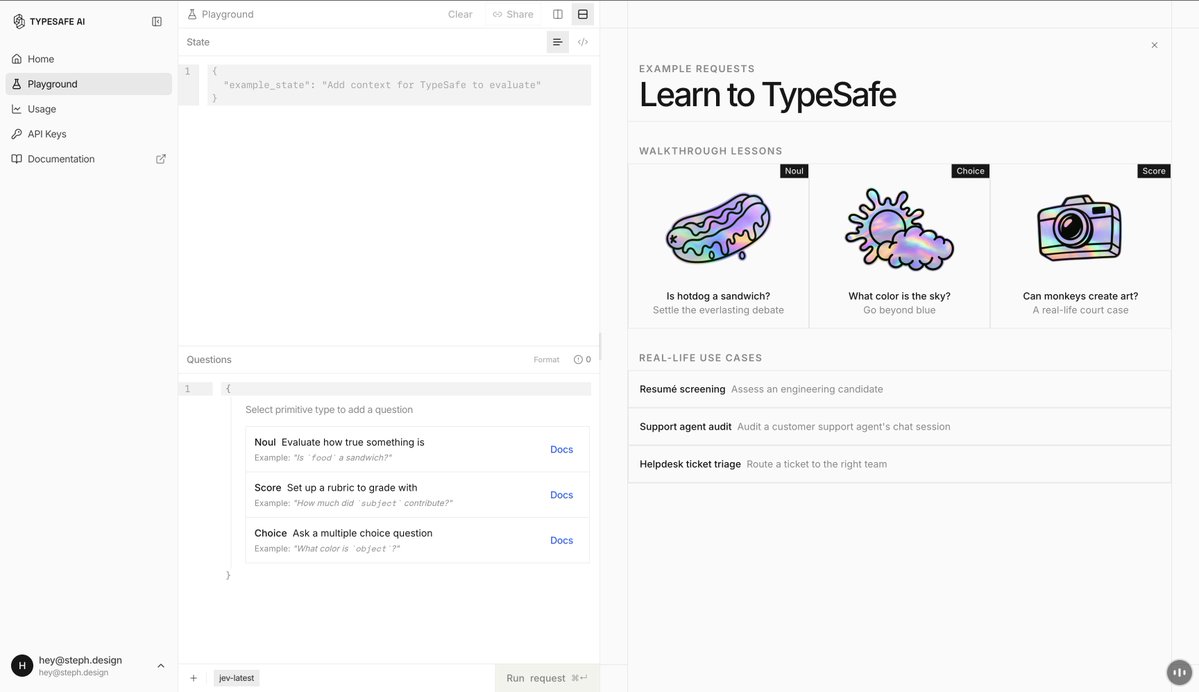Click the round widget icon at bottom right
The image size is (1199, 692).
tap(1179, 673)
